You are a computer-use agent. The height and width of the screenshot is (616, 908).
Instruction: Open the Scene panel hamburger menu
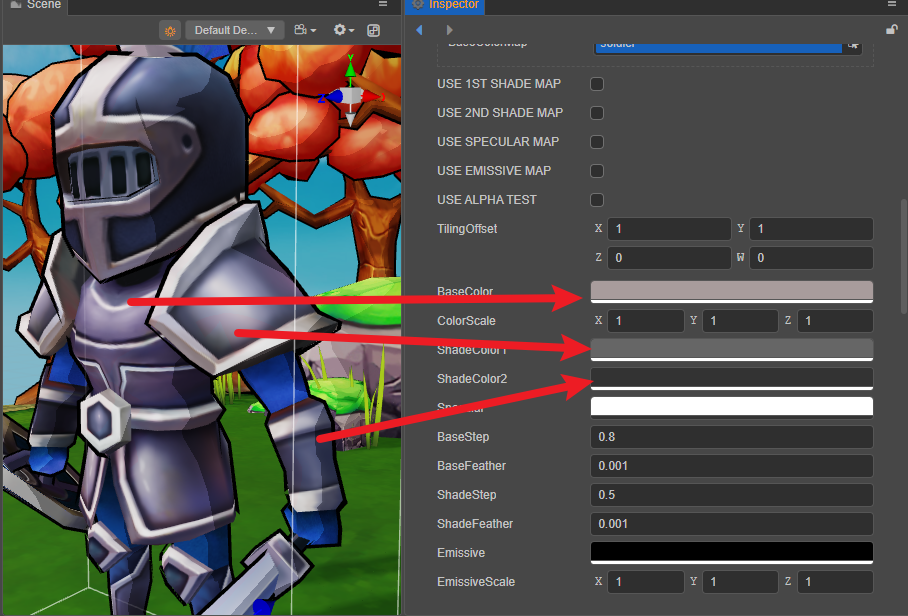tap(384, 5)
